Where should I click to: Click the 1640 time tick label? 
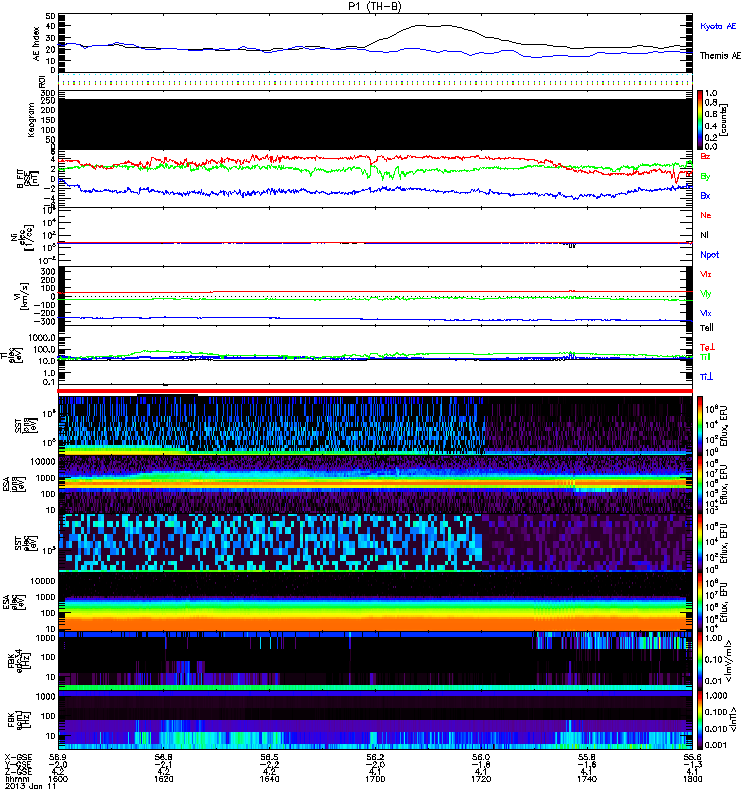pyautogui.click(x=269, y=779)
